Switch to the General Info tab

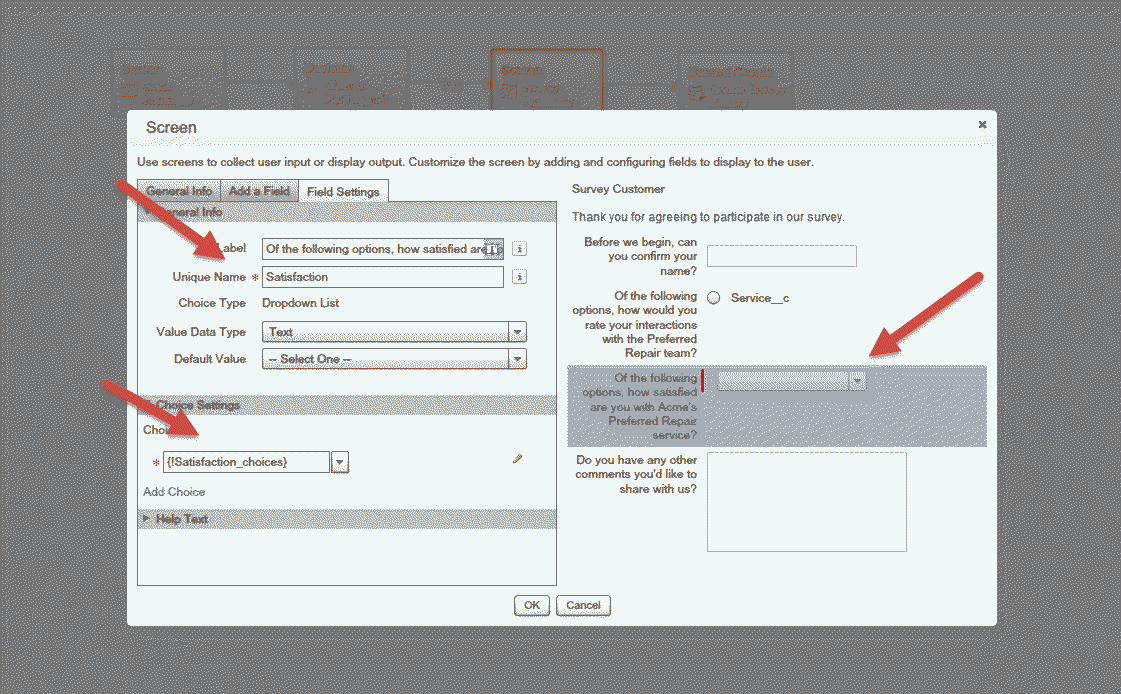click(179, 191)
